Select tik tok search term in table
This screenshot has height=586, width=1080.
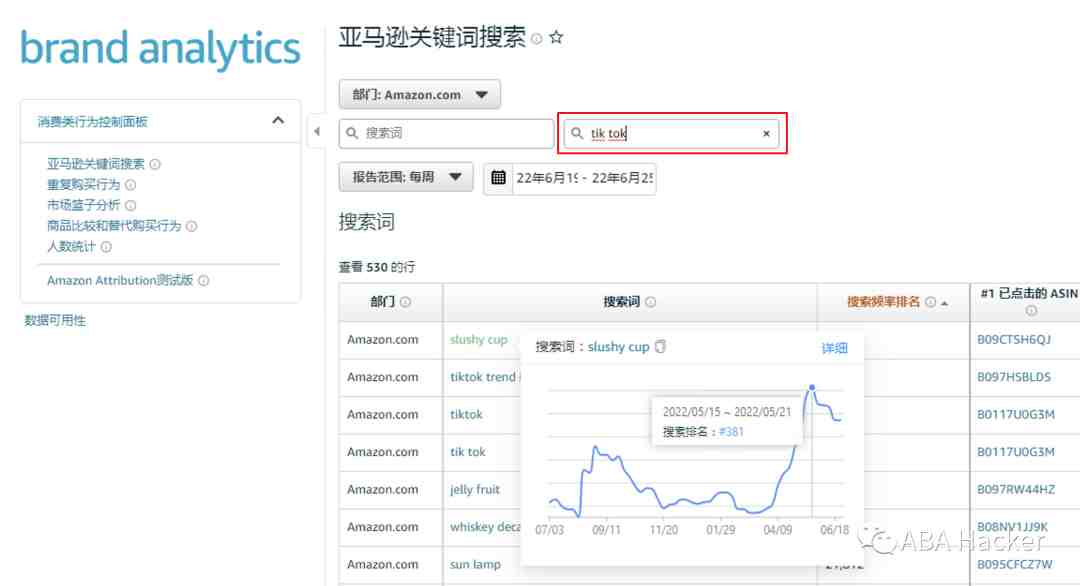coord(468,452)
